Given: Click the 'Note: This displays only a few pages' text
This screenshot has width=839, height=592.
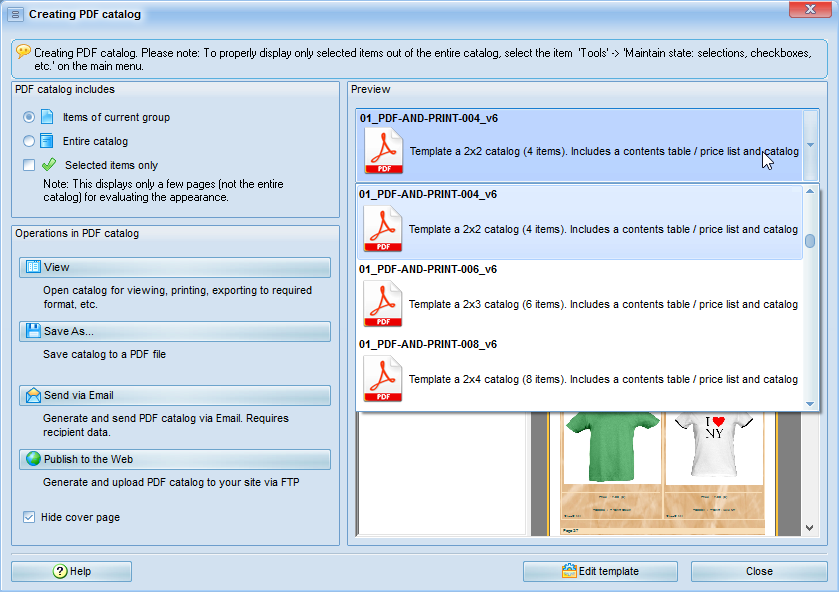Looking at the screenshot, I should 163,191.
